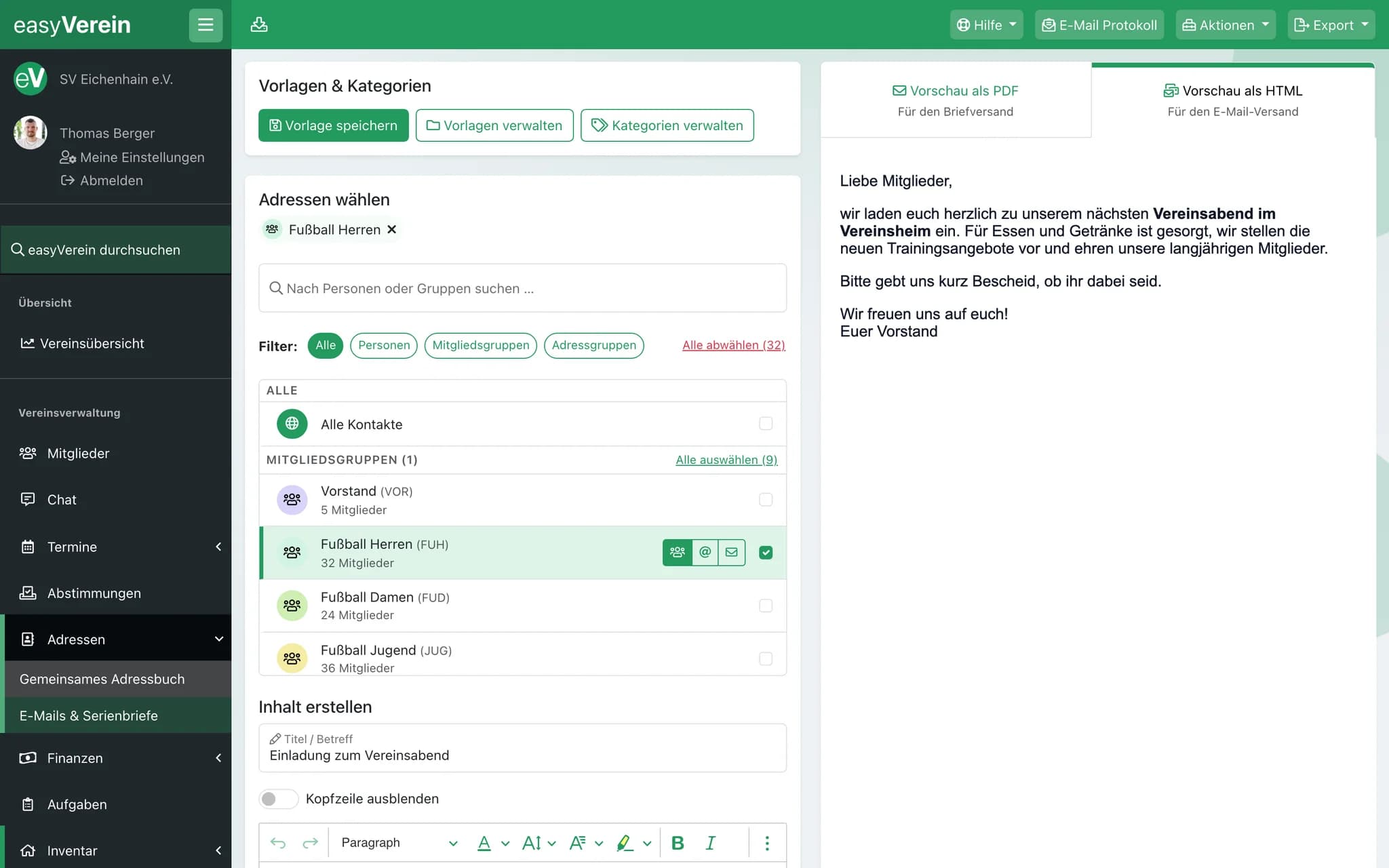The width and height of the screenshot is (1389, 868).
Task: Click the Fußball Damen group avatar icon
Action: pos(292,606)
